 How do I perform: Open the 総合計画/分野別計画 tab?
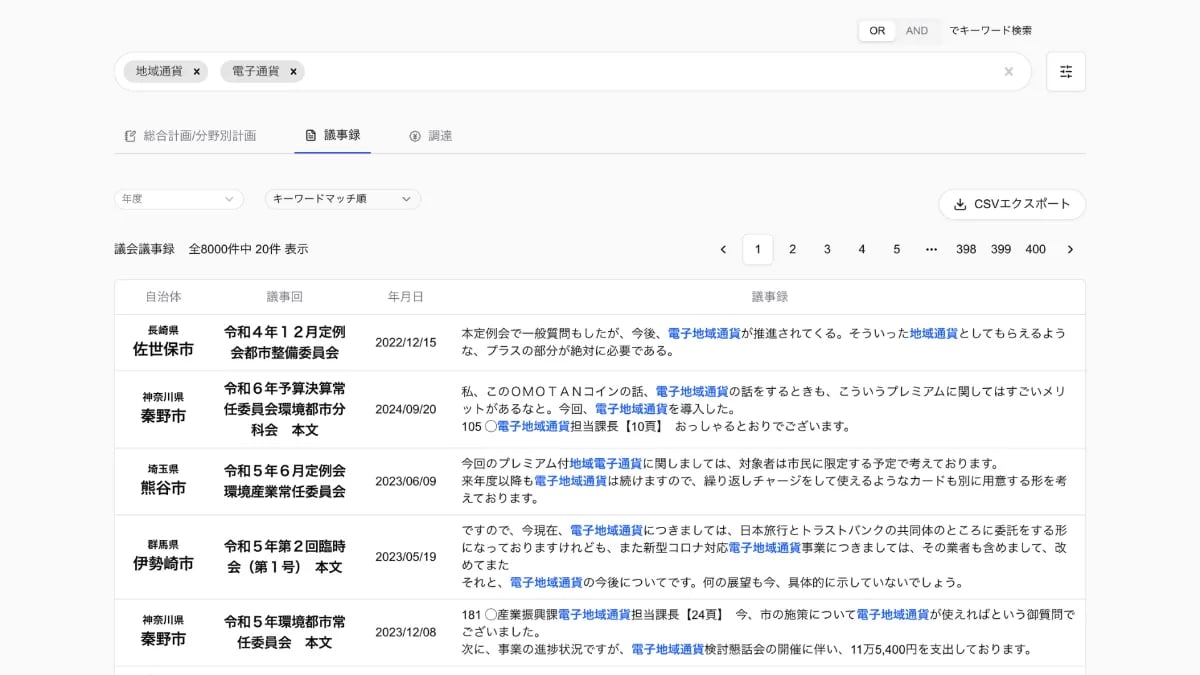click(200, 134)
